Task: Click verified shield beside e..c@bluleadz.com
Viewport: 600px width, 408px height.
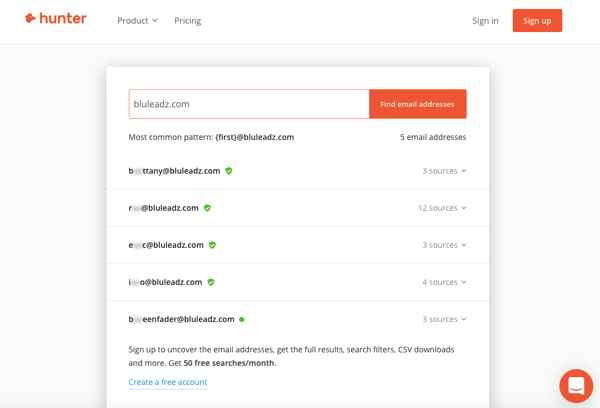Action: [212, 245]
